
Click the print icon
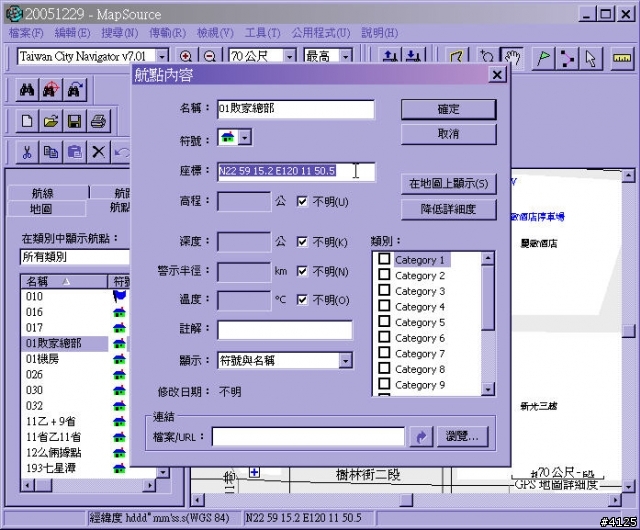click(98, 121)
